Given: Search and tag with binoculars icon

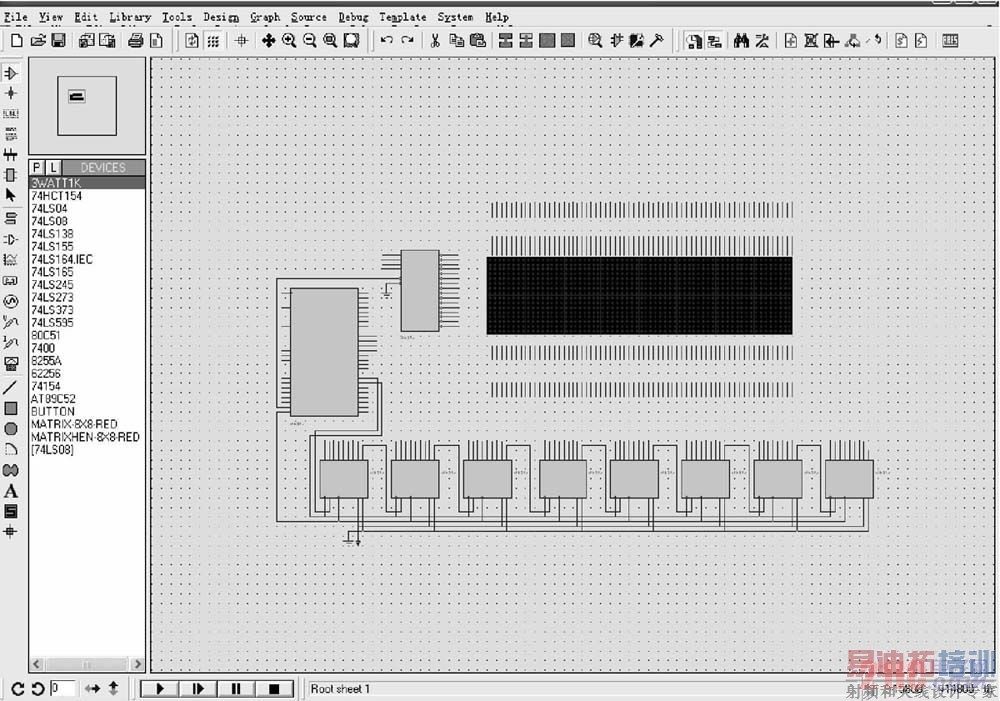Looking at the screenshot, I should click(741, 41).
